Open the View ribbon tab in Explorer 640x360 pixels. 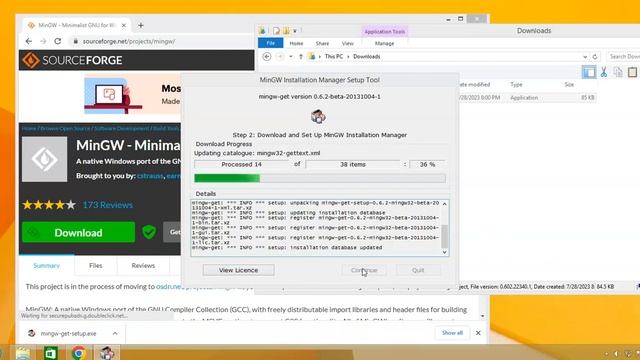348,43
